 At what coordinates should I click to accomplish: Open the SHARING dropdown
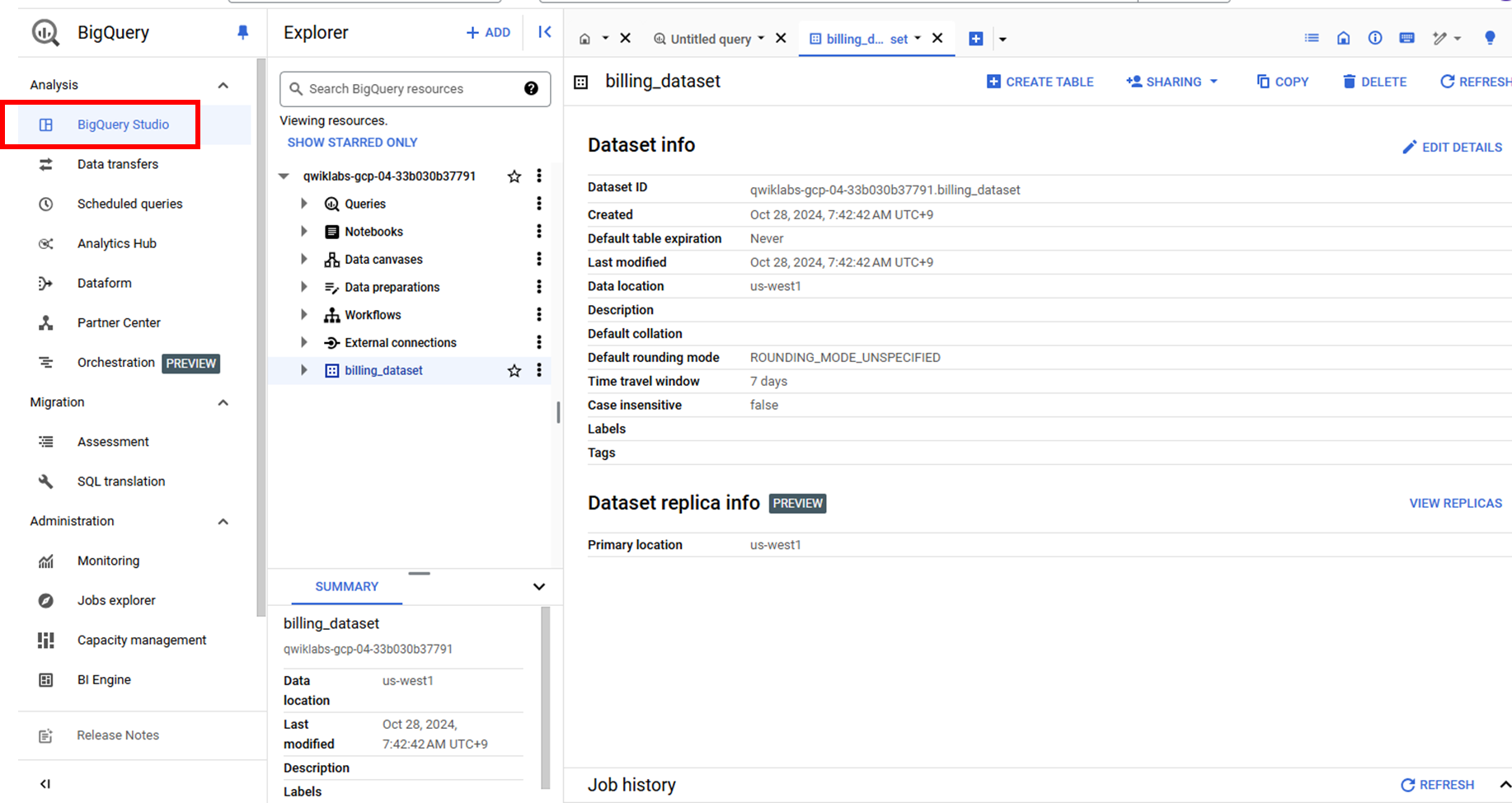(1172, 82)
